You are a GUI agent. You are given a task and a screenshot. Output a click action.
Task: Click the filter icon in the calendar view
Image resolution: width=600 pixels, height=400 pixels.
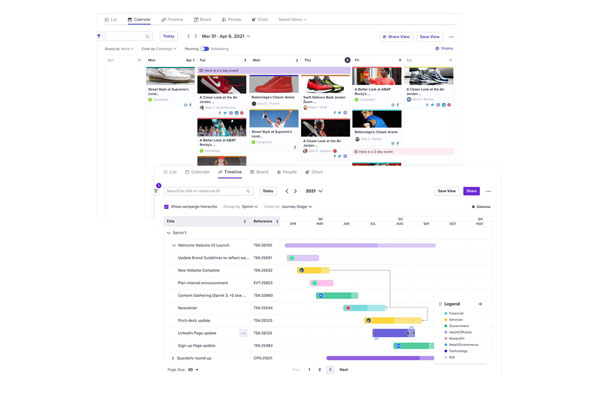click(99, 36)
